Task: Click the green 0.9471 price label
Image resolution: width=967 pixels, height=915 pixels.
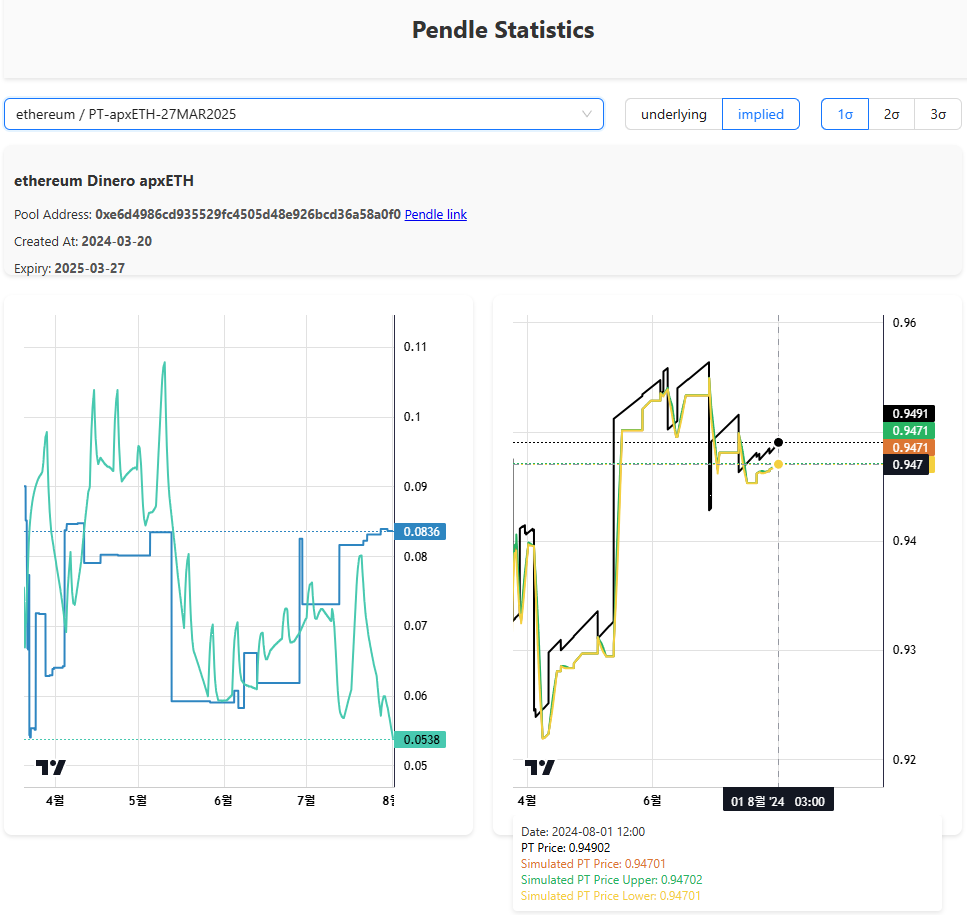Action: [910, 430]
